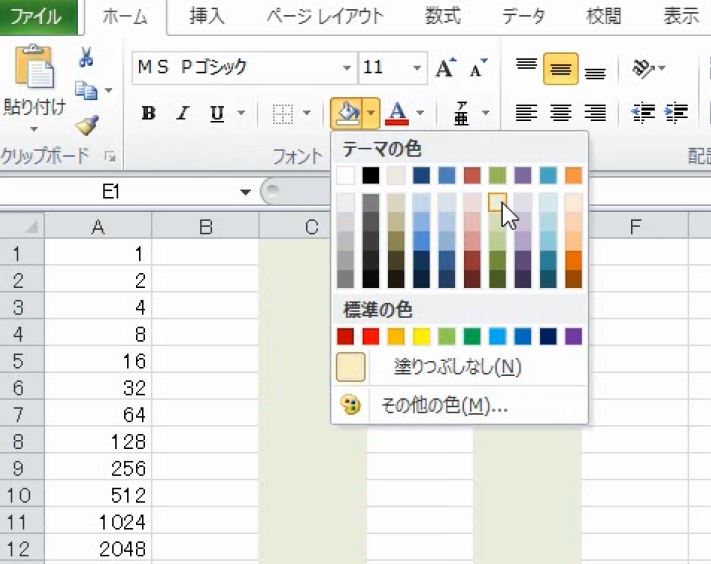This screenshot has width=711, height=564.
Task: Toggle align text right
Action: point(595,113)
